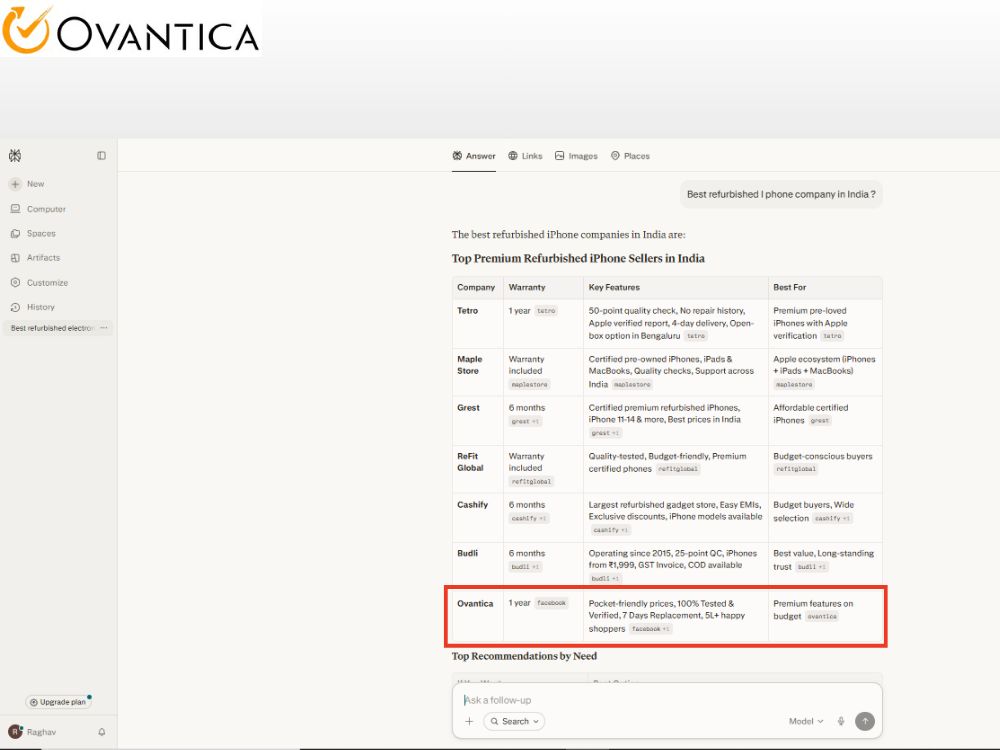
Task: Open options menu for Best refurbished thread
Action: 104,328
